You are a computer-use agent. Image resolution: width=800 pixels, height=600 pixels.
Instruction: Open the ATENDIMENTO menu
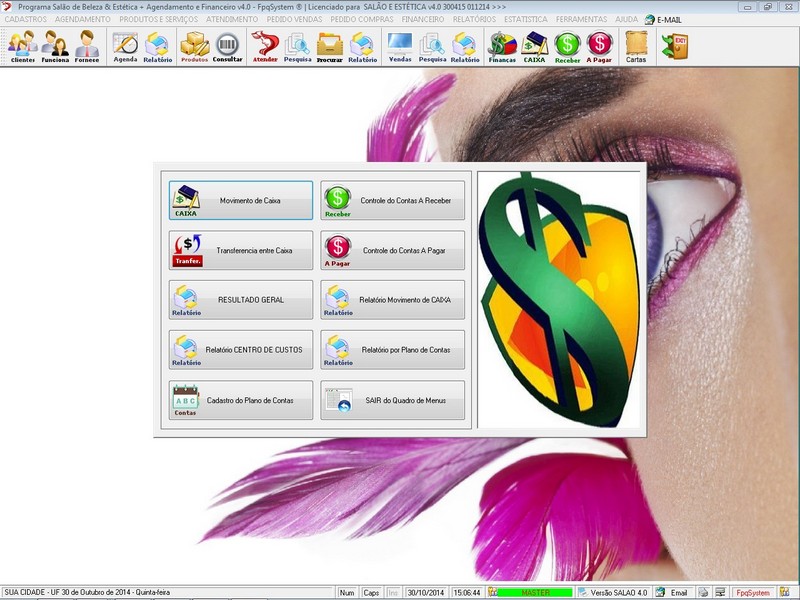tap(232, 19)
